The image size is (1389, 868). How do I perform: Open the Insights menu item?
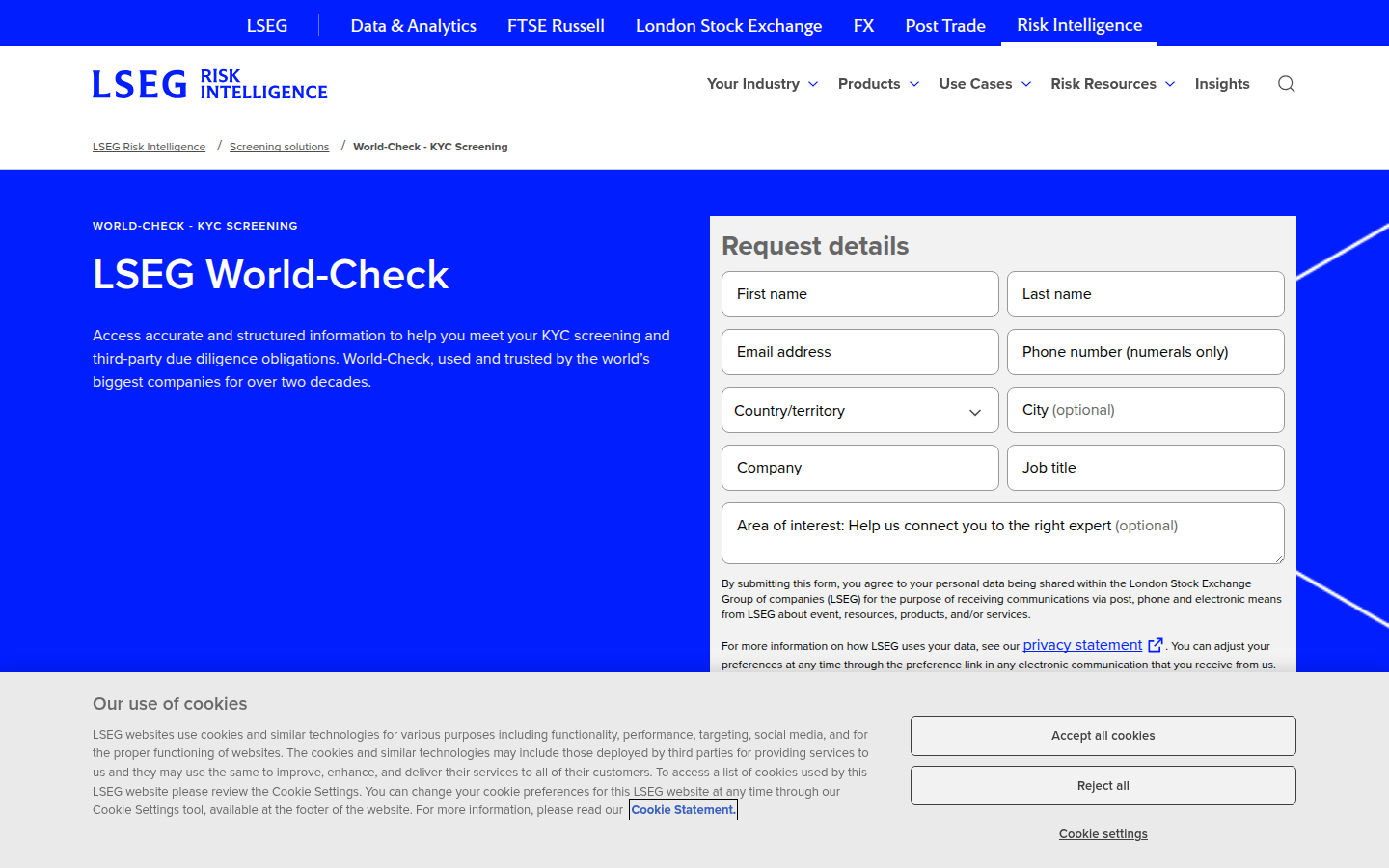coord(1222,84)
